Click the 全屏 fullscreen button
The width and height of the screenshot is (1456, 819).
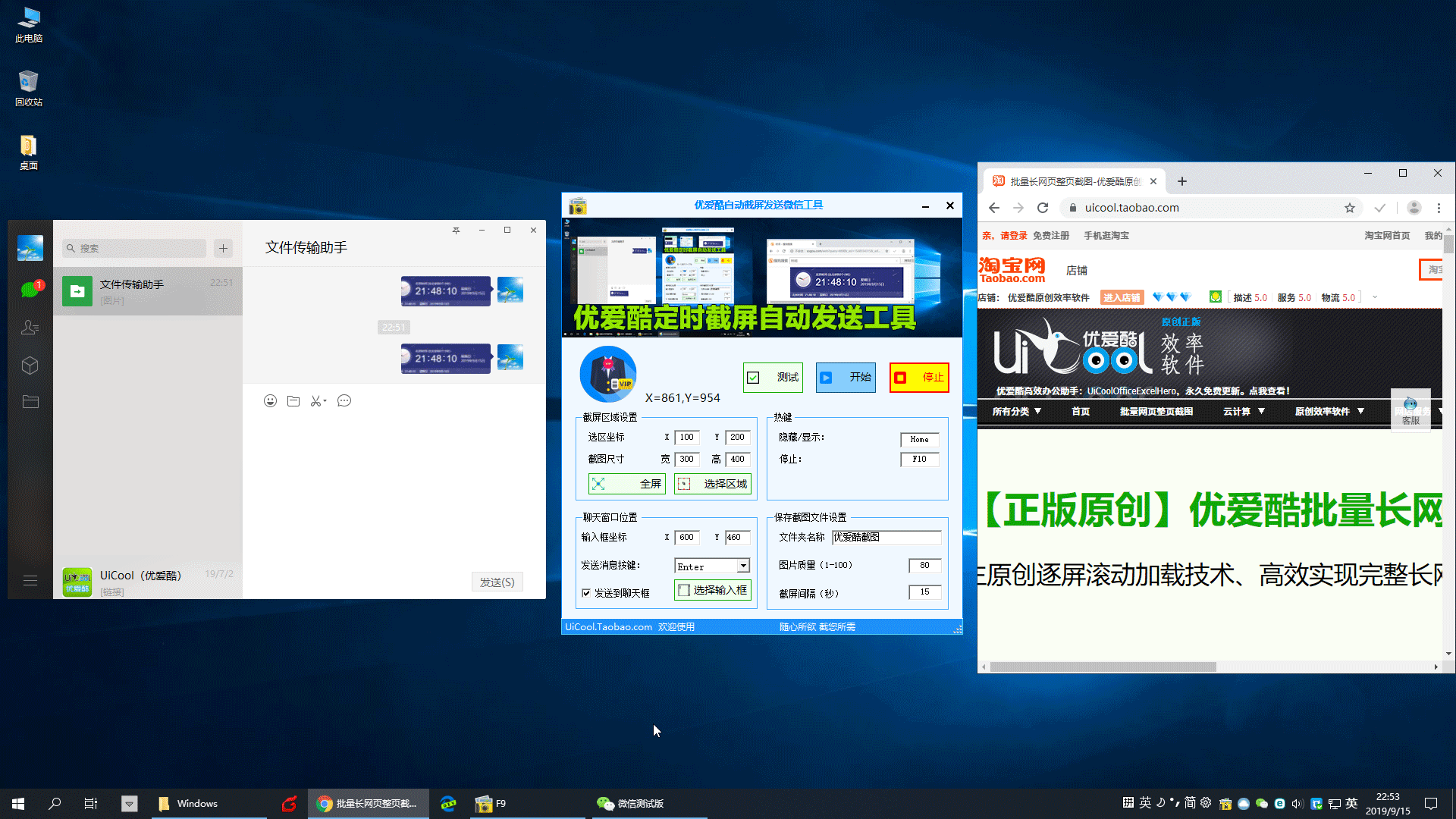point(627,484)
